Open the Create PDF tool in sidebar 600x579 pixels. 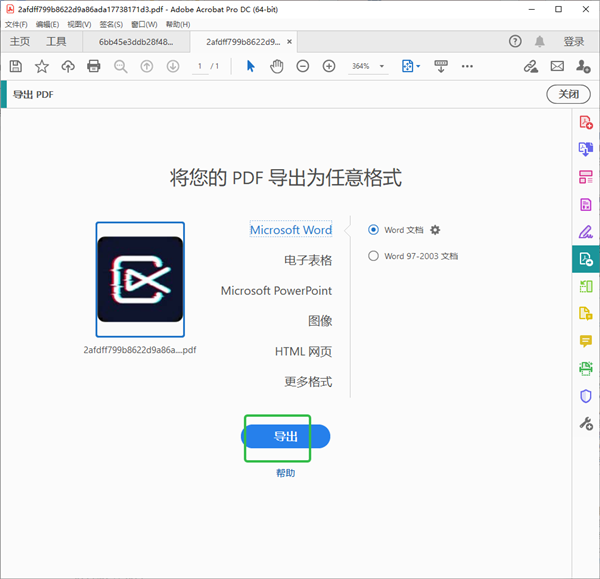[586, 123]
